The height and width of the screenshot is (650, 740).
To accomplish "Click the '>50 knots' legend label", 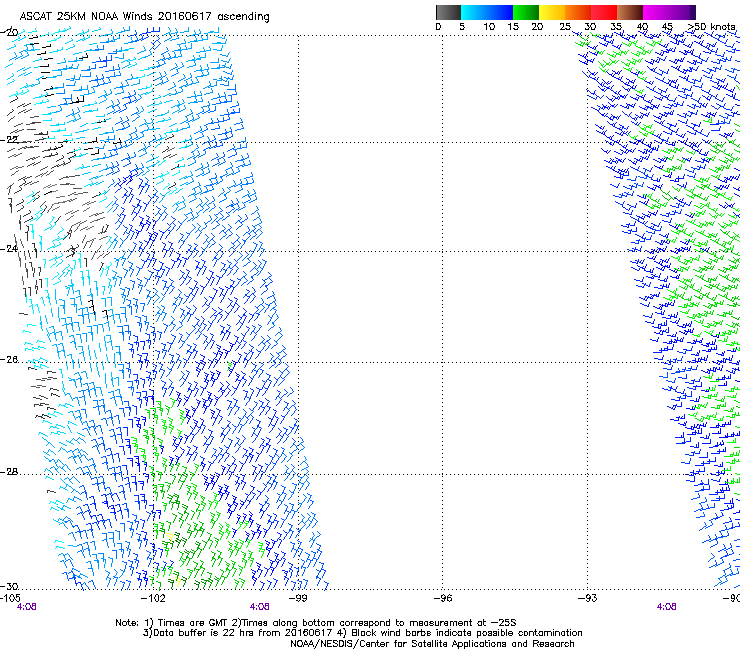I will coord(711,27).
